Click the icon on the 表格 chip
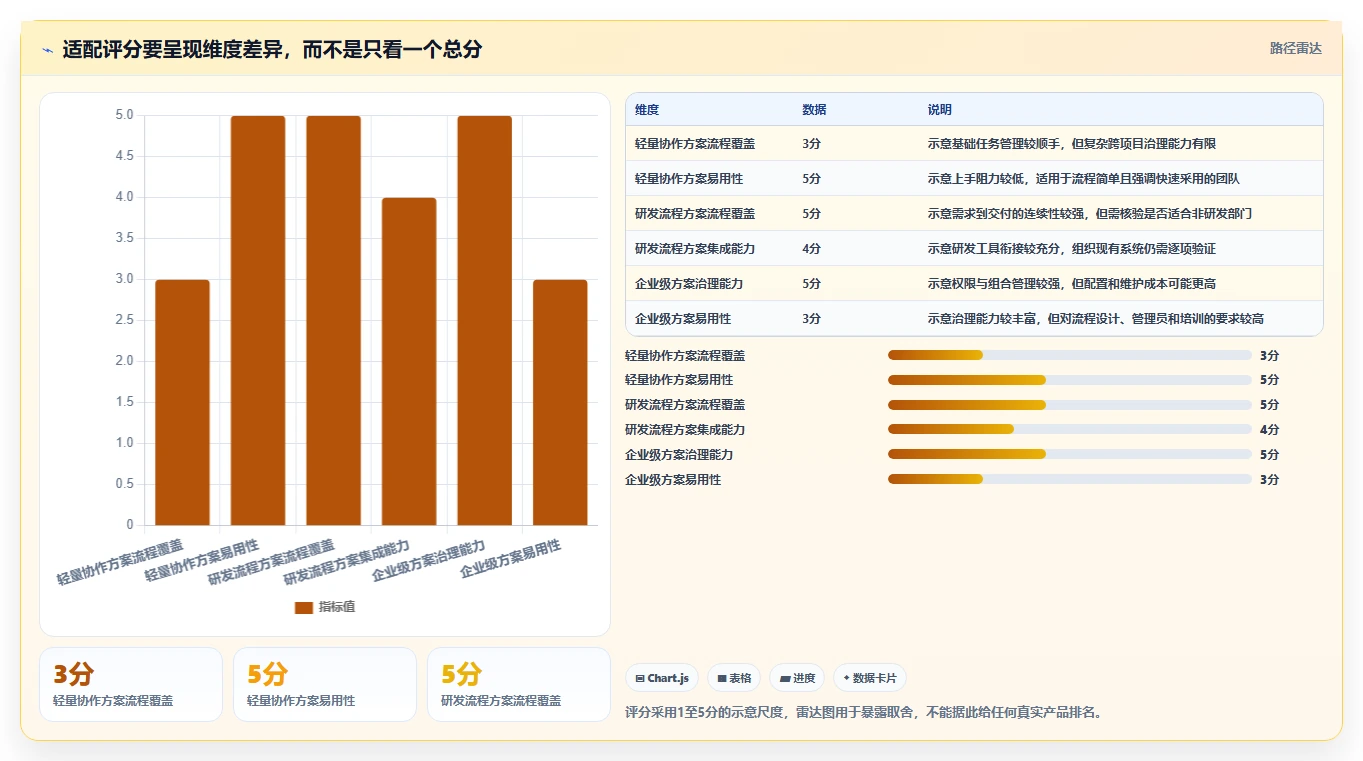Viewport: 1363px width, 761px height. (x=722, y=678)
